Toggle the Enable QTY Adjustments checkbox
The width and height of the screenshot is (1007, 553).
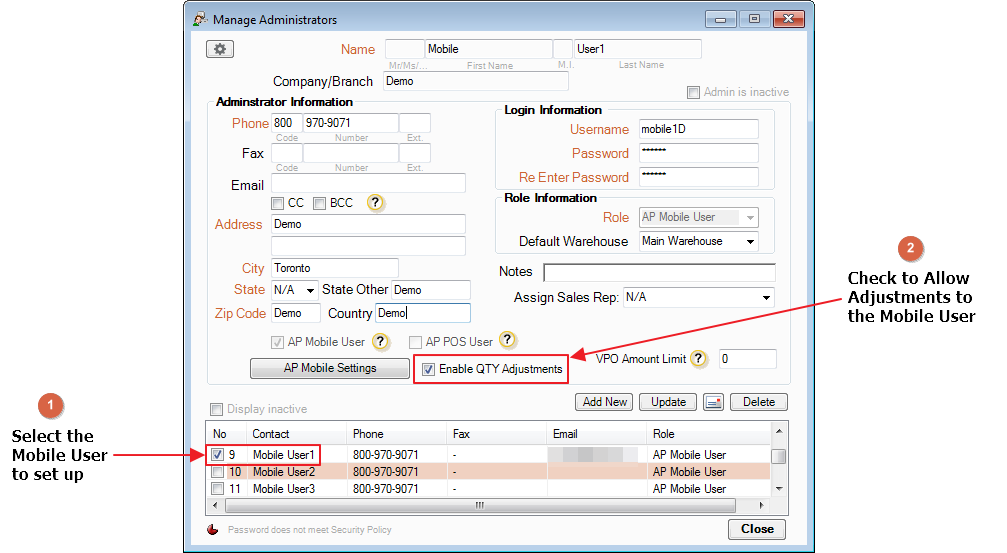point(428,370)
